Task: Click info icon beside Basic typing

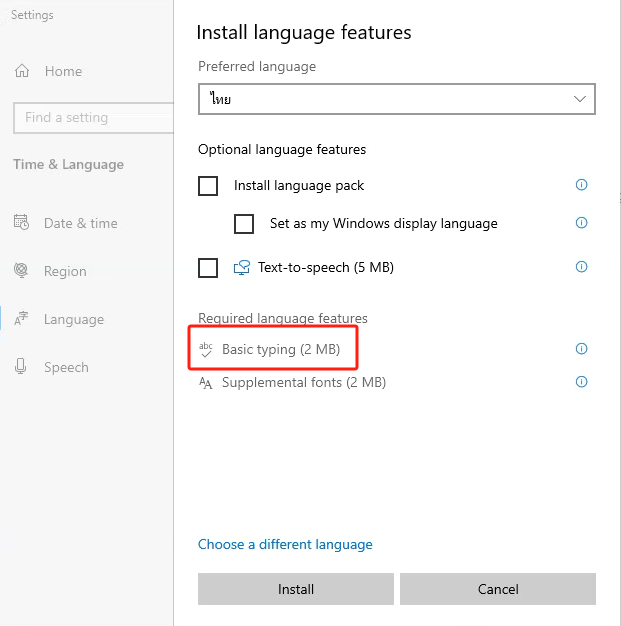Action: tap(581, 349)
